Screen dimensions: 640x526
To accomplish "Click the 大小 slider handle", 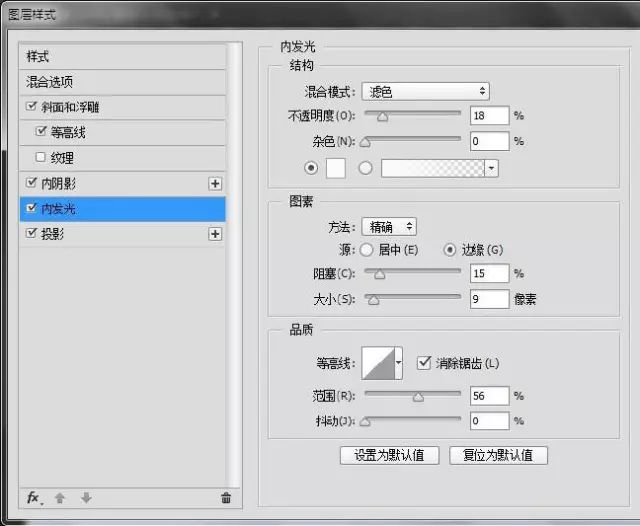I will [x=374, y=301].
